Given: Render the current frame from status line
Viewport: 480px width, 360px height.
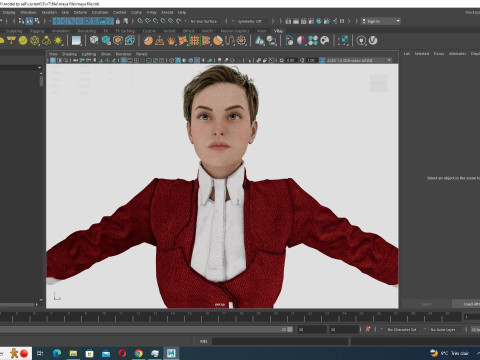Looking at the screenshot, I should pos(296,21).
